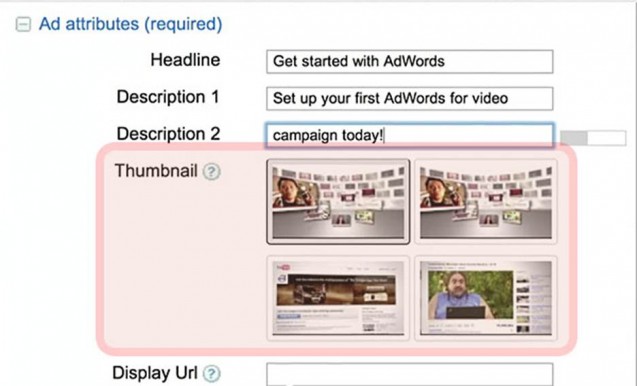The width and height of the screenshot is (637, 386).
Task: Click the Thumbnail label text
Action: (156, 171)
